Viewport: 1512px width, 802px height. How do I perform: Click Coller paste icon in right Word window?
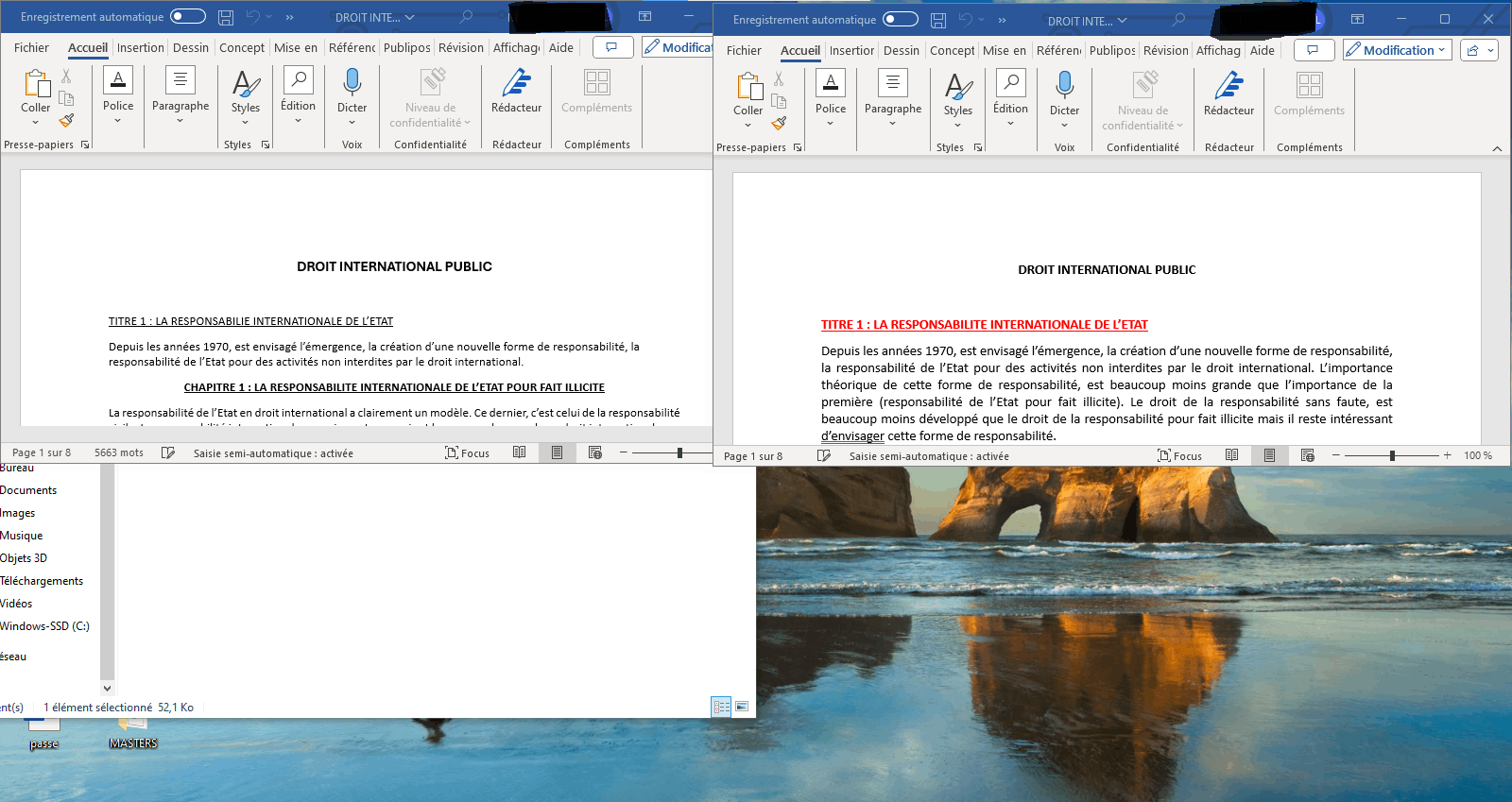coord(748,87)
